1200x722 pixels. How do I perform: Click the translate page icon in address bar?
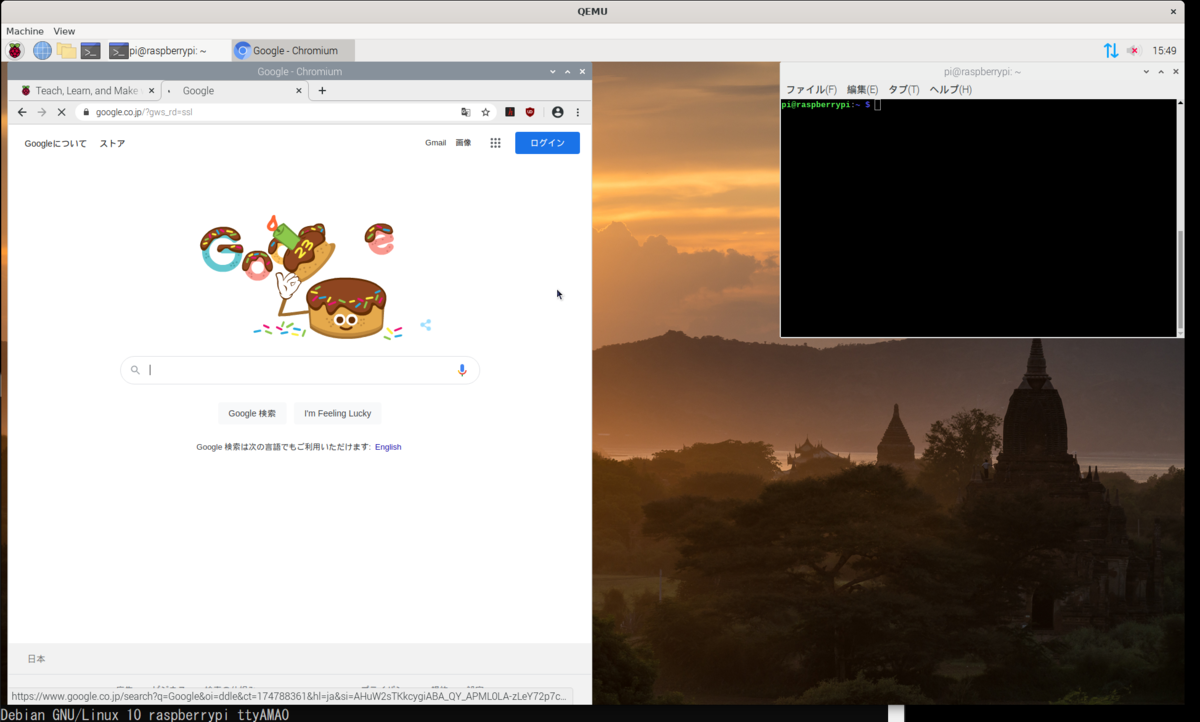point(466,112)
